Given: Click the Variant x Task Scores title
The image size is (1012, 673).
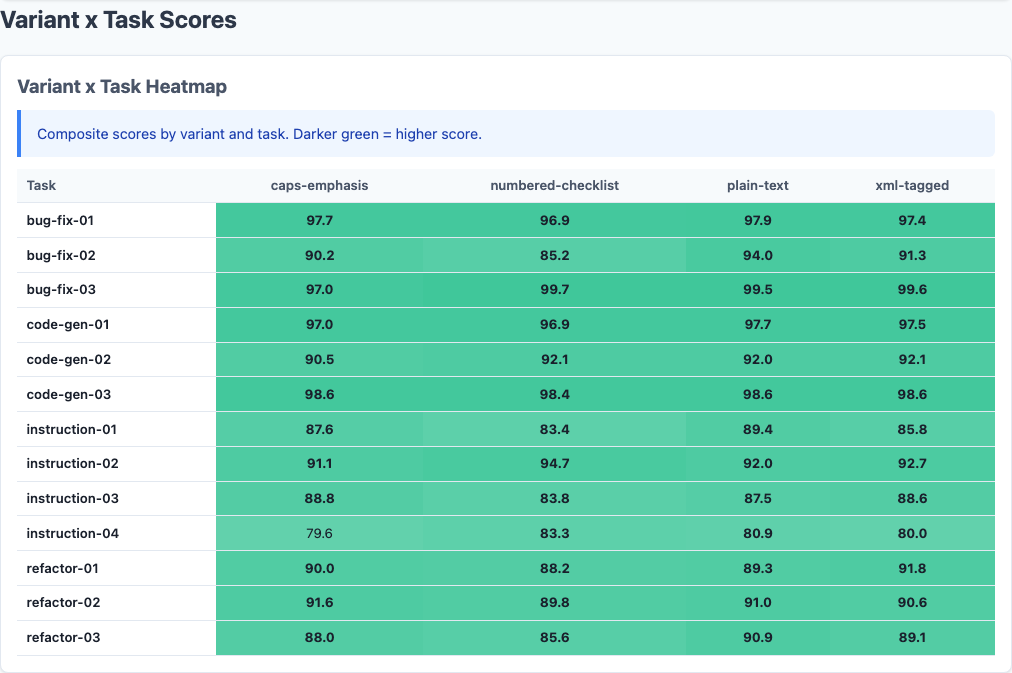Looking at the screenshot, I should click(x=118, y=19).
